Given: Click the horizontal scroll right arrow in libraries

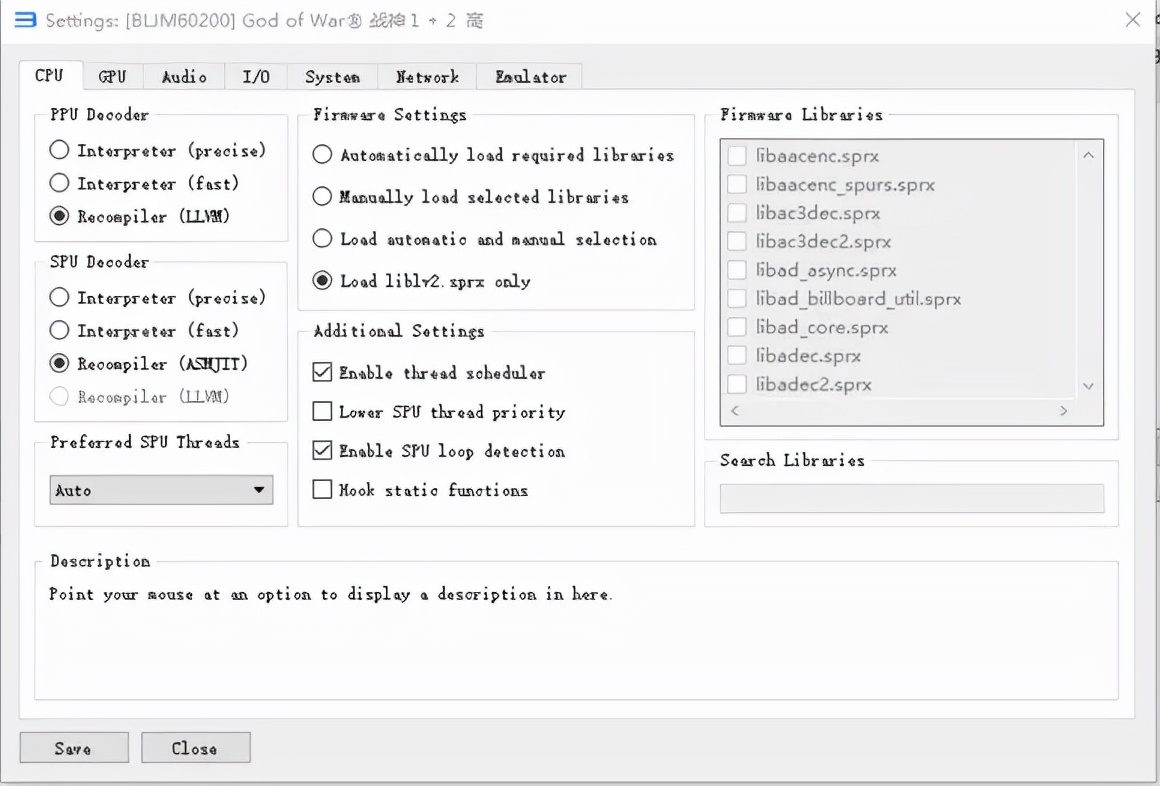Looking at the screenshot, I should (x=1063, y=411).
